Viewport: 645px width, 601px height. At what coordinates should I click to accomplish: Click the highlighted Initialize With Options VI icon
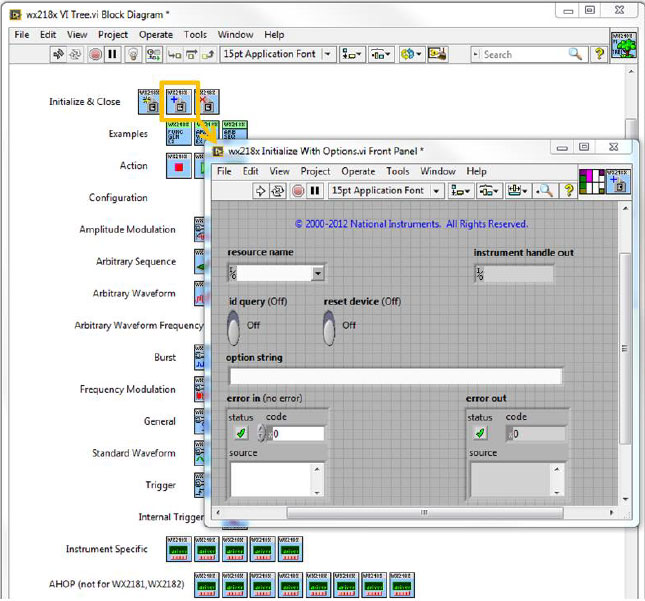pyautogui.click(x=180, y=102)
